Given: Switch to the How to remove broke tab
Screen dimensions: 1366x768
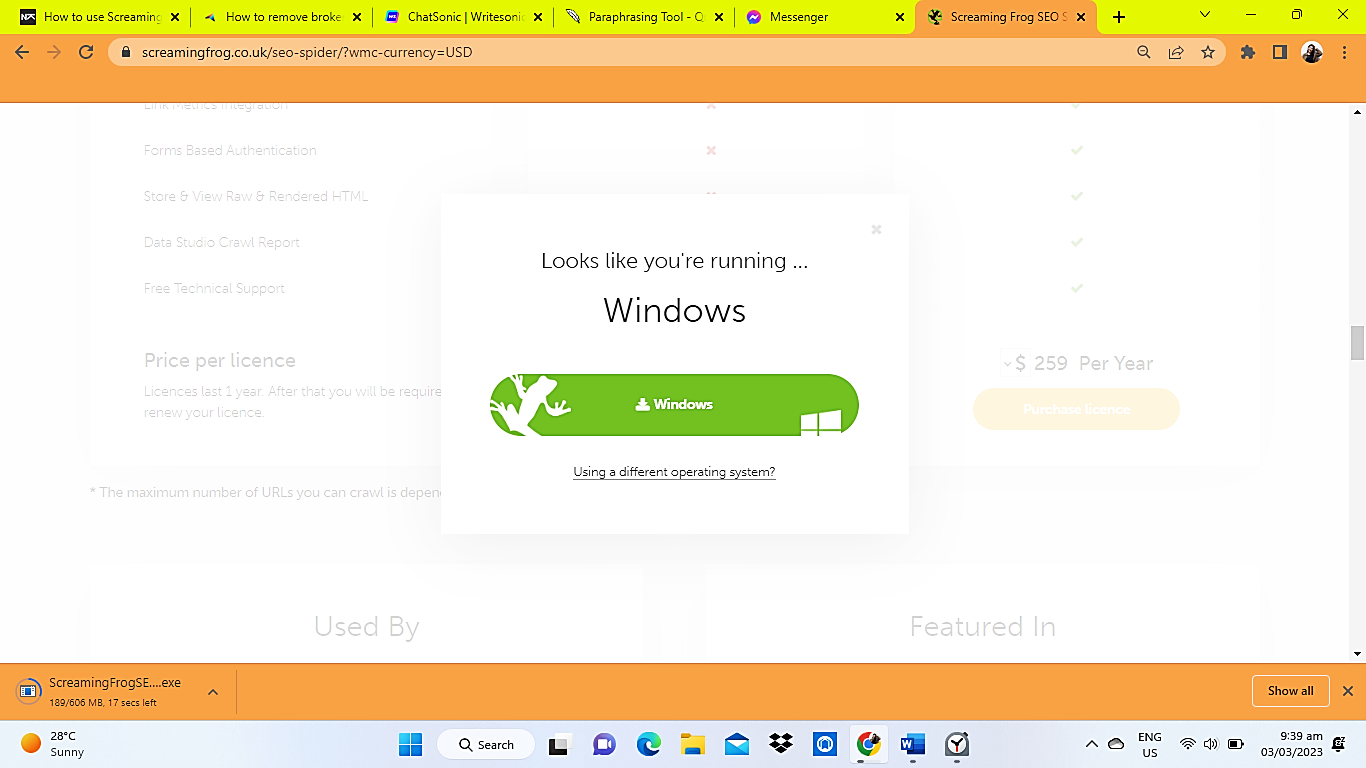Looking at the screenshot, I should [x=280, y=17].
